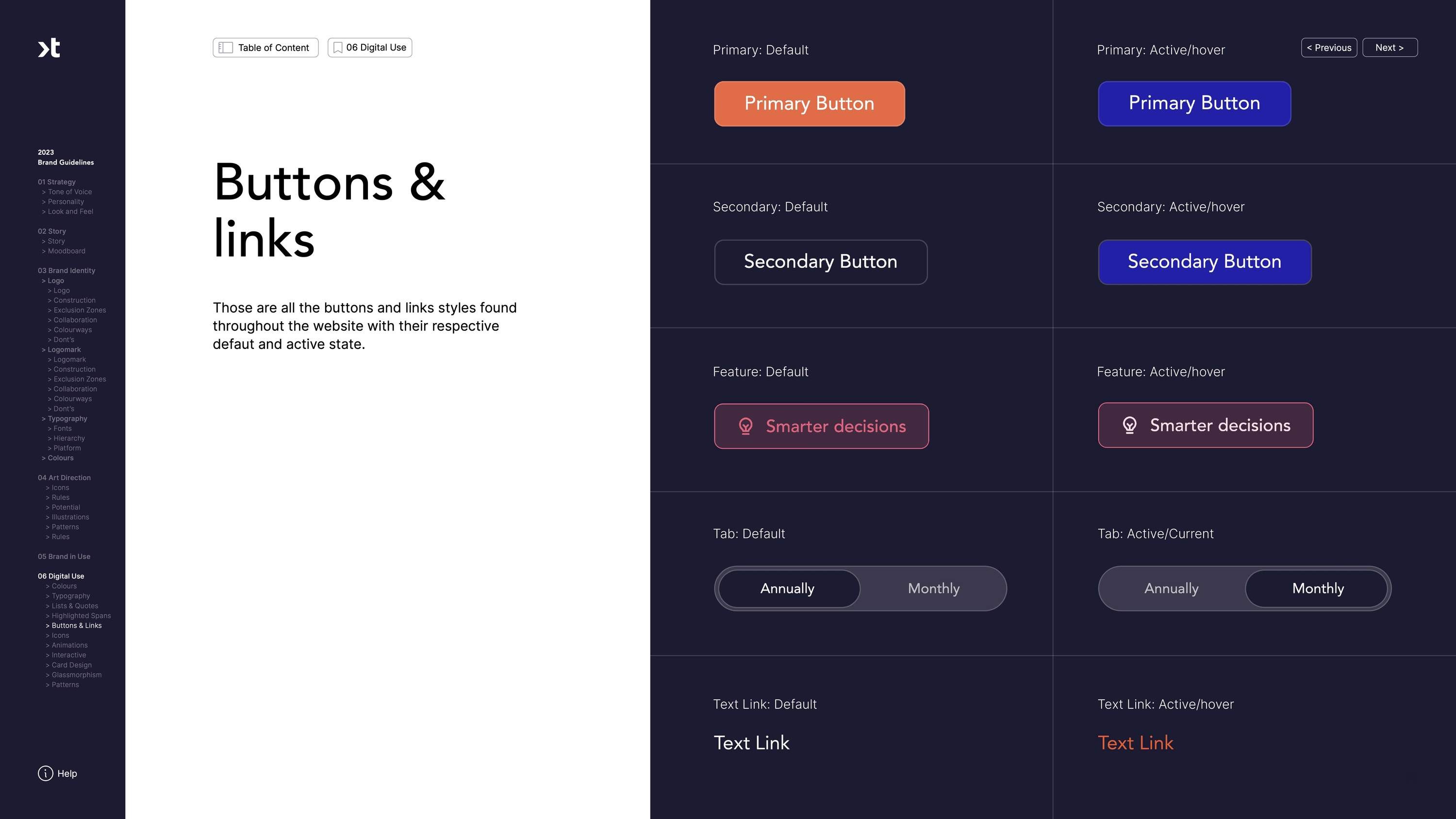Click the Help icon bottom left
This screenshot has width=1456, height=819.
[x=45, y=773]
